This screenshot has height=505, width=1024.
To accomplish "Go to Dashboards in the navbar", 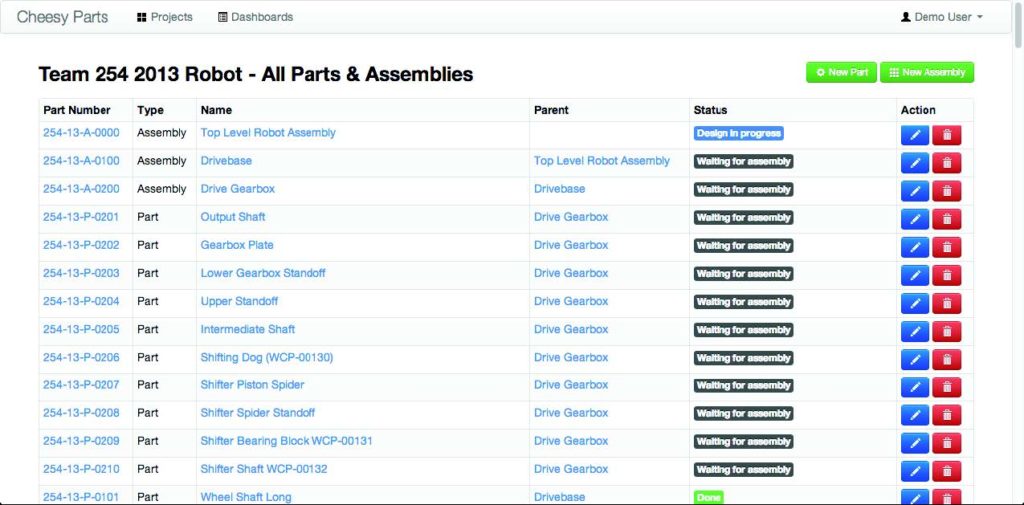I will (x=255, y=17).
